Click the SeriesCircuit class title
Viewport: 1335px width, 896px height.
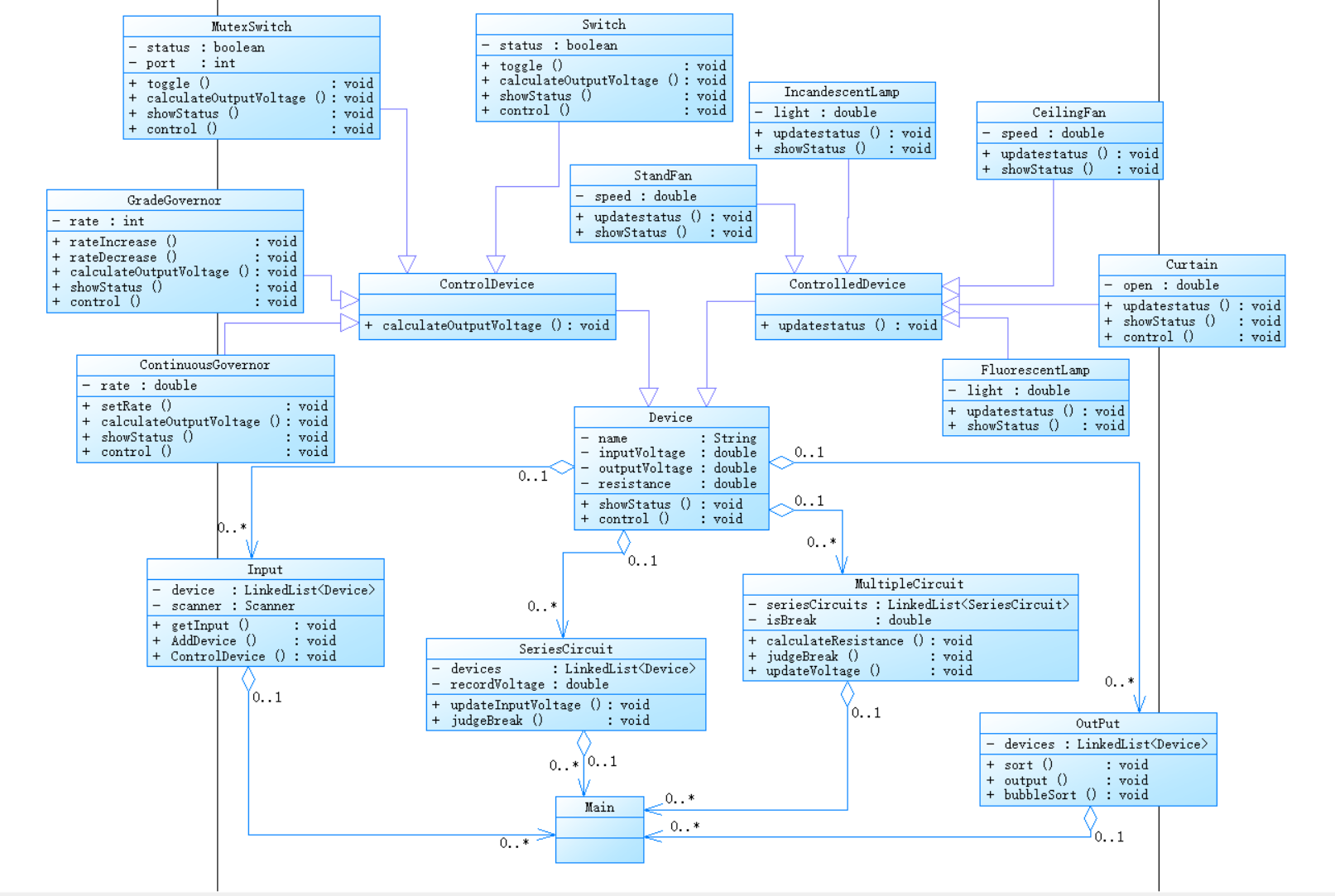pyautogui.click(x=566, y=649)
